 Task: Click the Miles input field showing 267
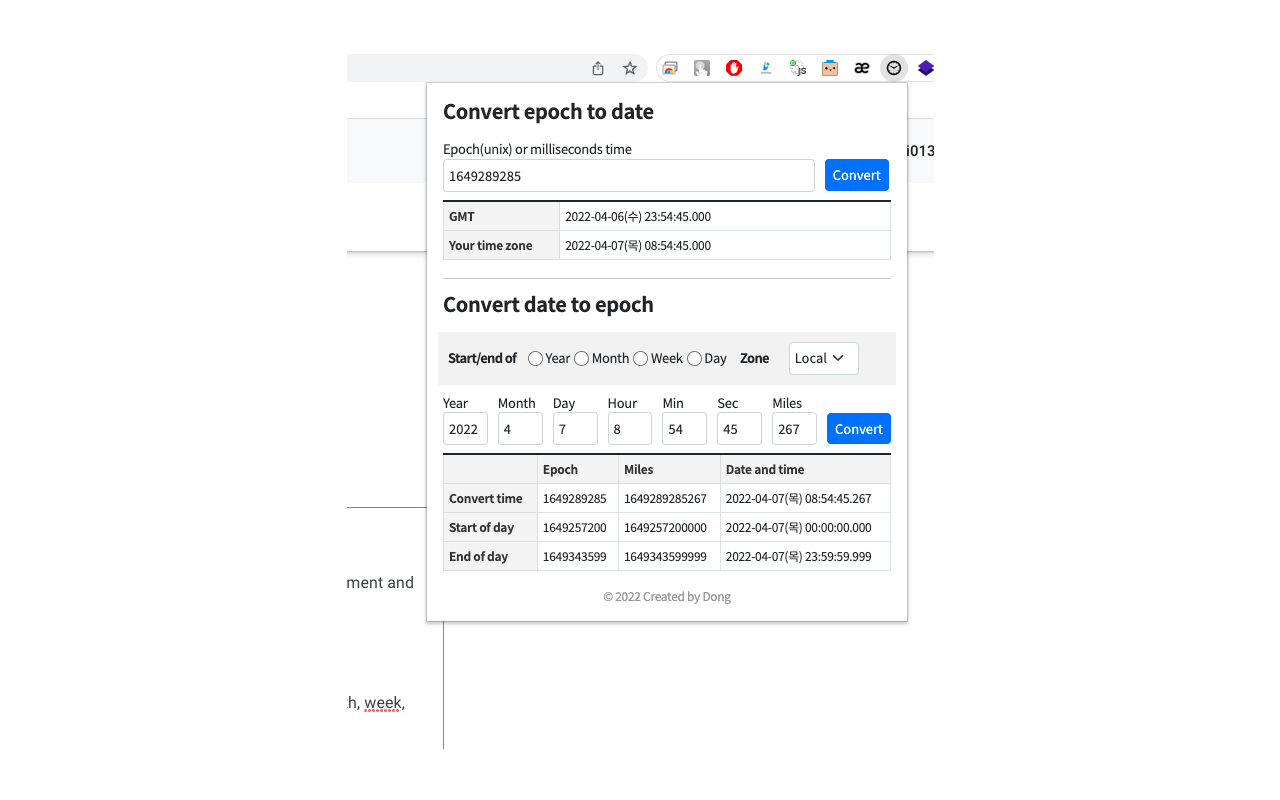(793, 428)
